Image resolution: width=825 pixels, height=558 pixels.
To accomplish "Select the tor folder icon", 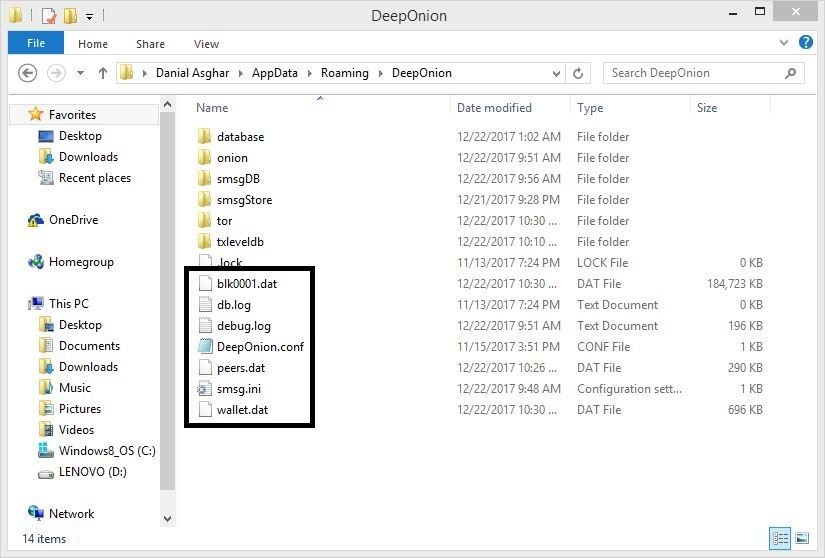I will point(205,220).
